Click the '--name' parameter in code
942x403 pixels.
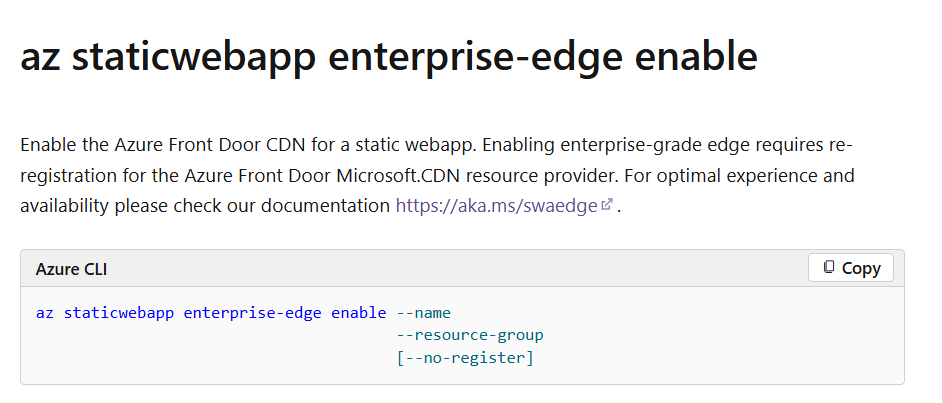[x=424, y=313]
